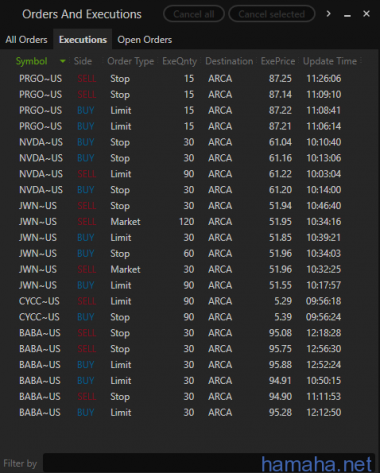Select the CYCC buy stop at 5.39
380x473 pixels.
188,317
